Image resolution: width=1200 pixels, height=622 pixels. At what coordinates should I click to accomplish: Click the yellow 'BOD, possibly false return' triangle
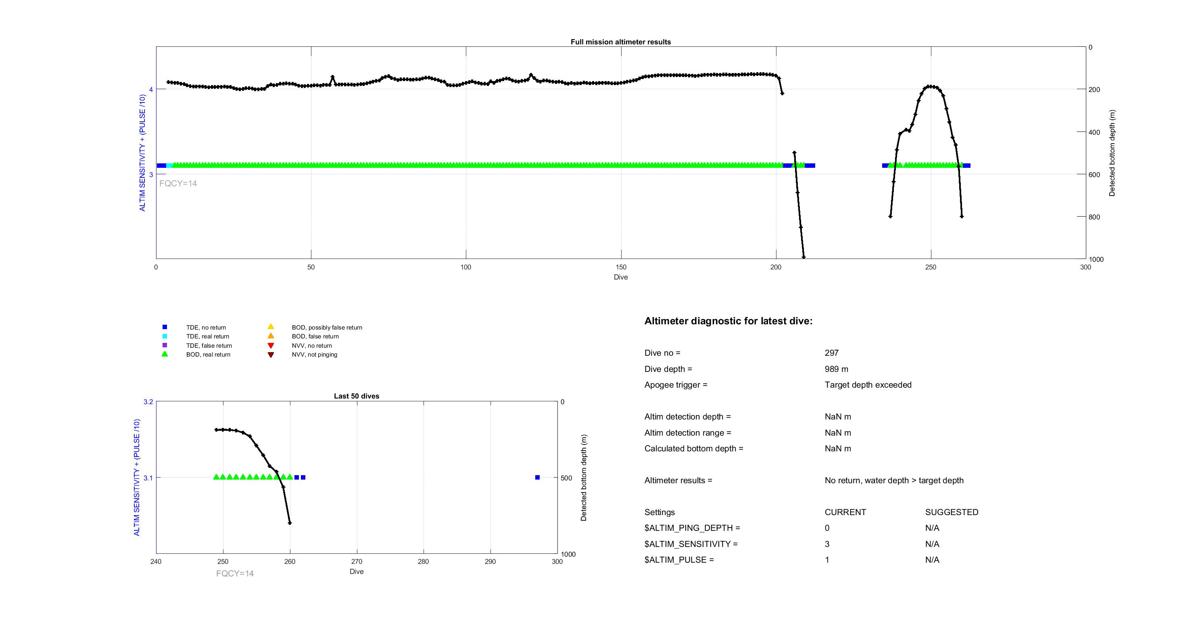270,327
